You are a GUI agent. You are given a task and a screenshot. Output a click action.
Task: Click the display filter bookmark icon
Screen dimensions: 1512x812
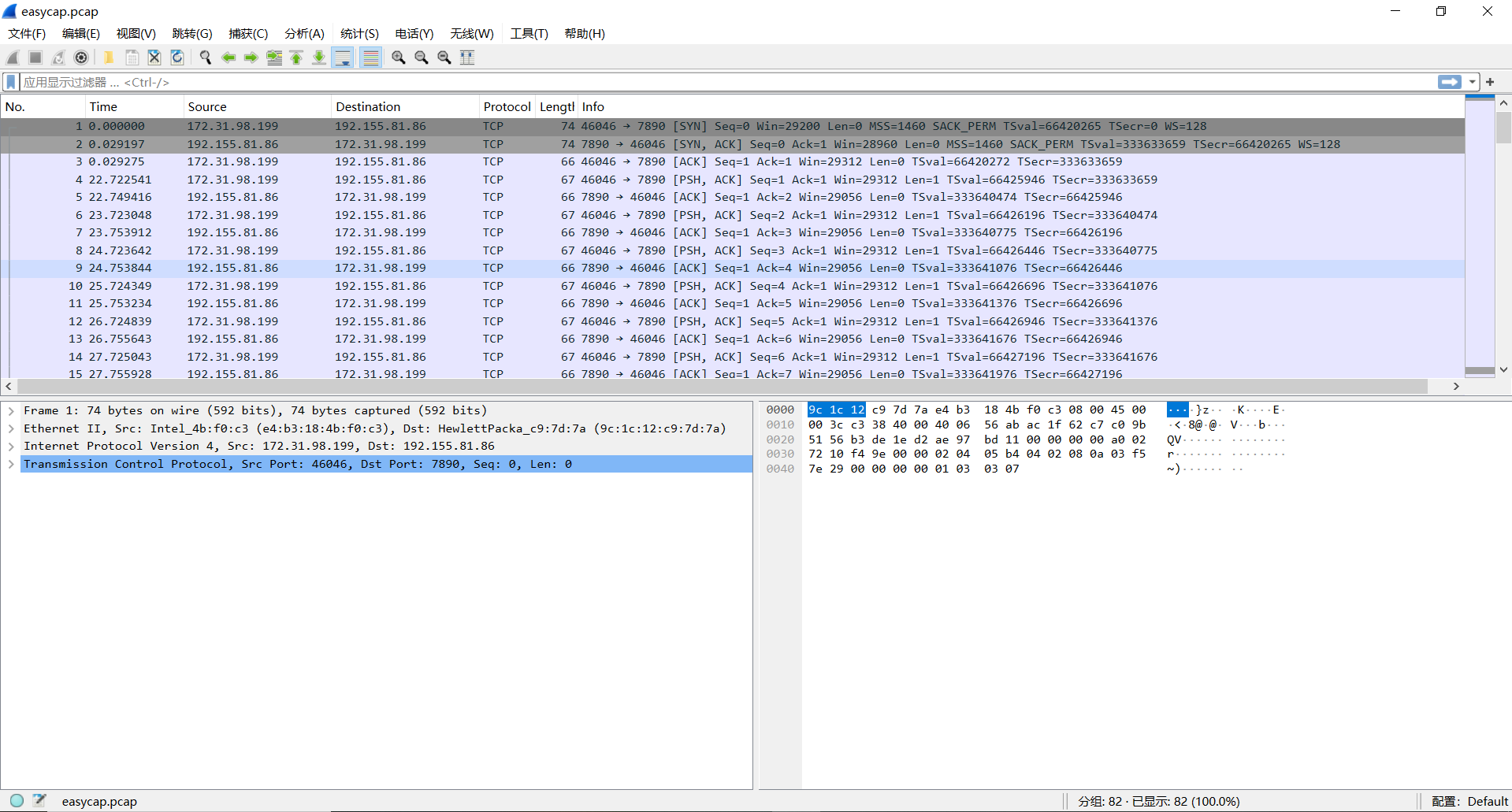[x=11, y=82]
